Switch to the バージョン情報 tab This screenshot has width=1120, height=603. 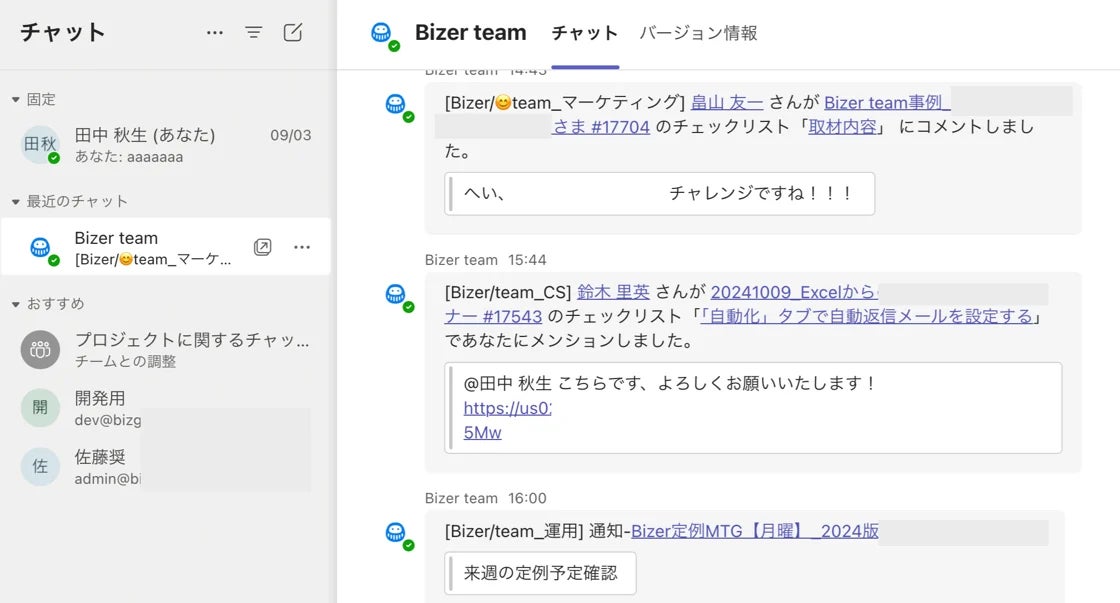pos(698,34)
